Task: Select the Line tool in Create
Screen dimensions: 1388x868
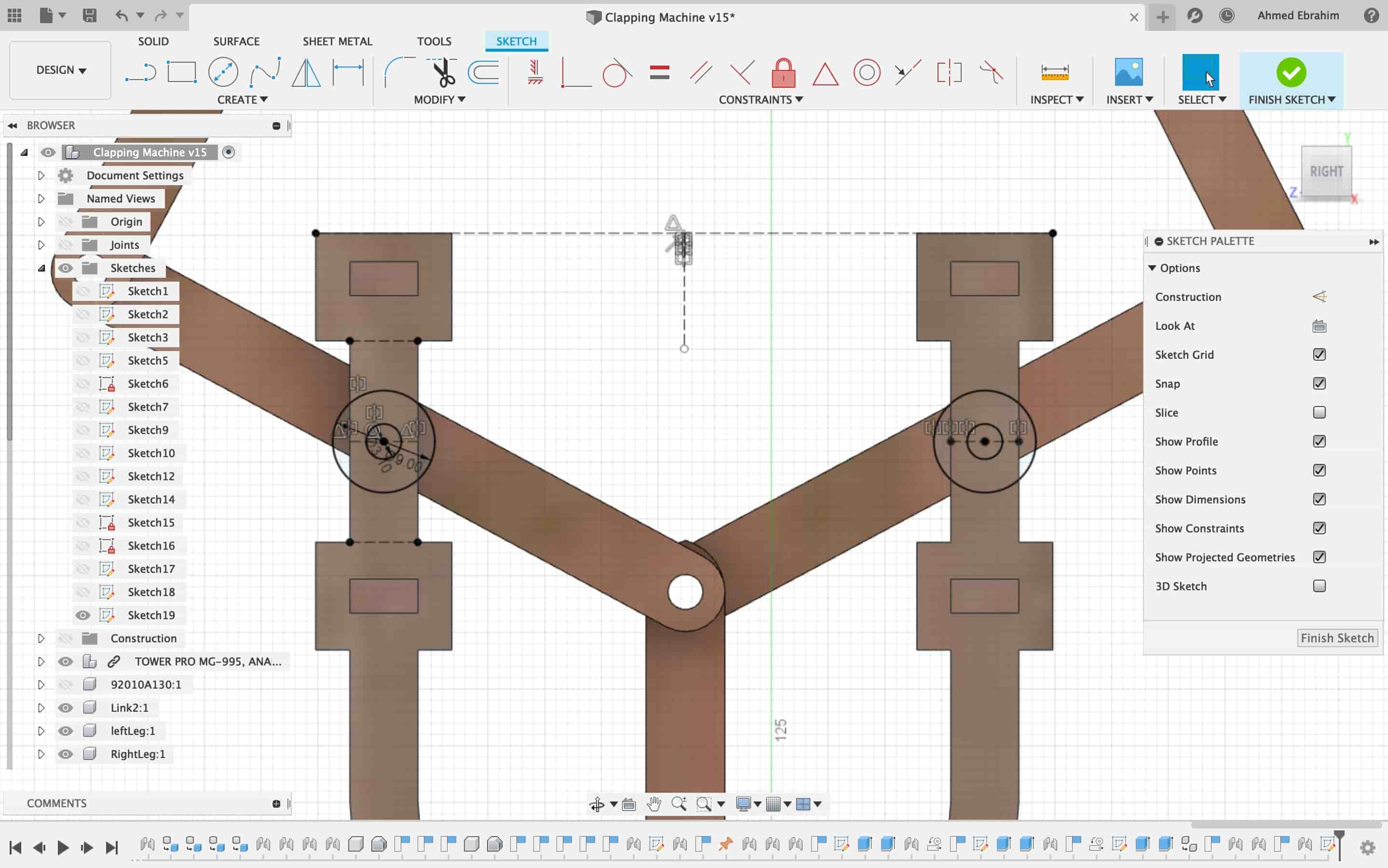Action: [140, 73]
